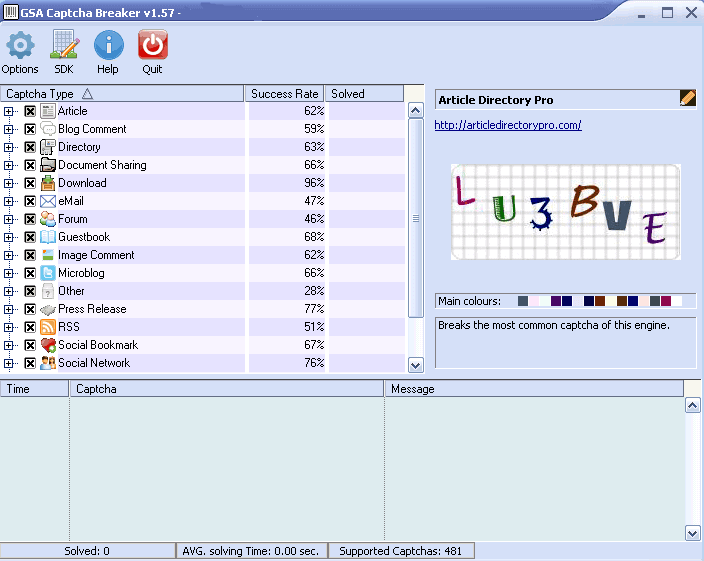Expand the Other tree node

9,291
